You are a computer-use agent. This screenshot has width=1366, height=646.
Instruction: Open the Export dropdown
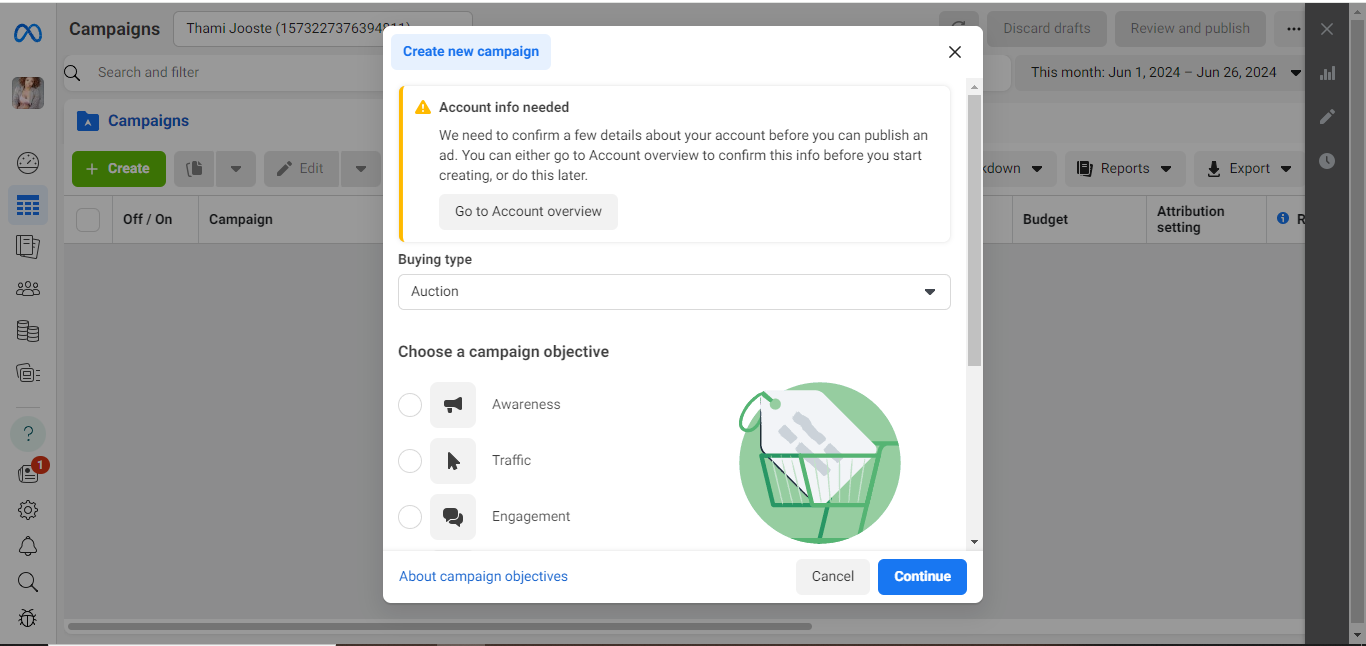click(x=1249, y=169)
